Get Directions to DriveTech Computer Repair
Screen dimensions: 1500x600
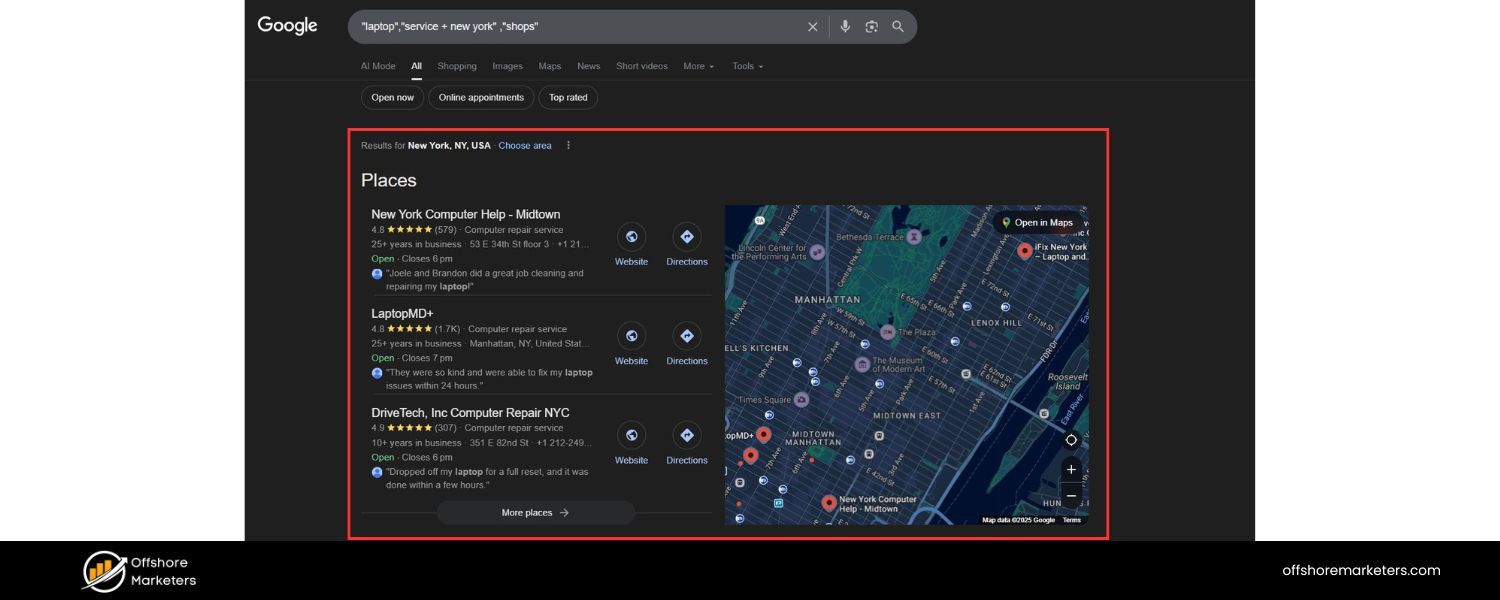686,435
